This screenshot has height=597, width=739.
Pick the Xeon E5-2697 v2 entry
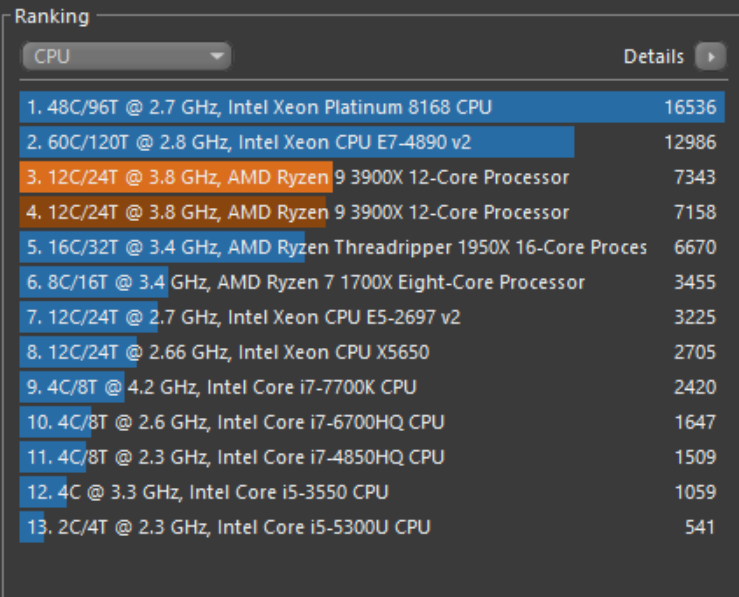pyautogui.click(x=372, y=317)
